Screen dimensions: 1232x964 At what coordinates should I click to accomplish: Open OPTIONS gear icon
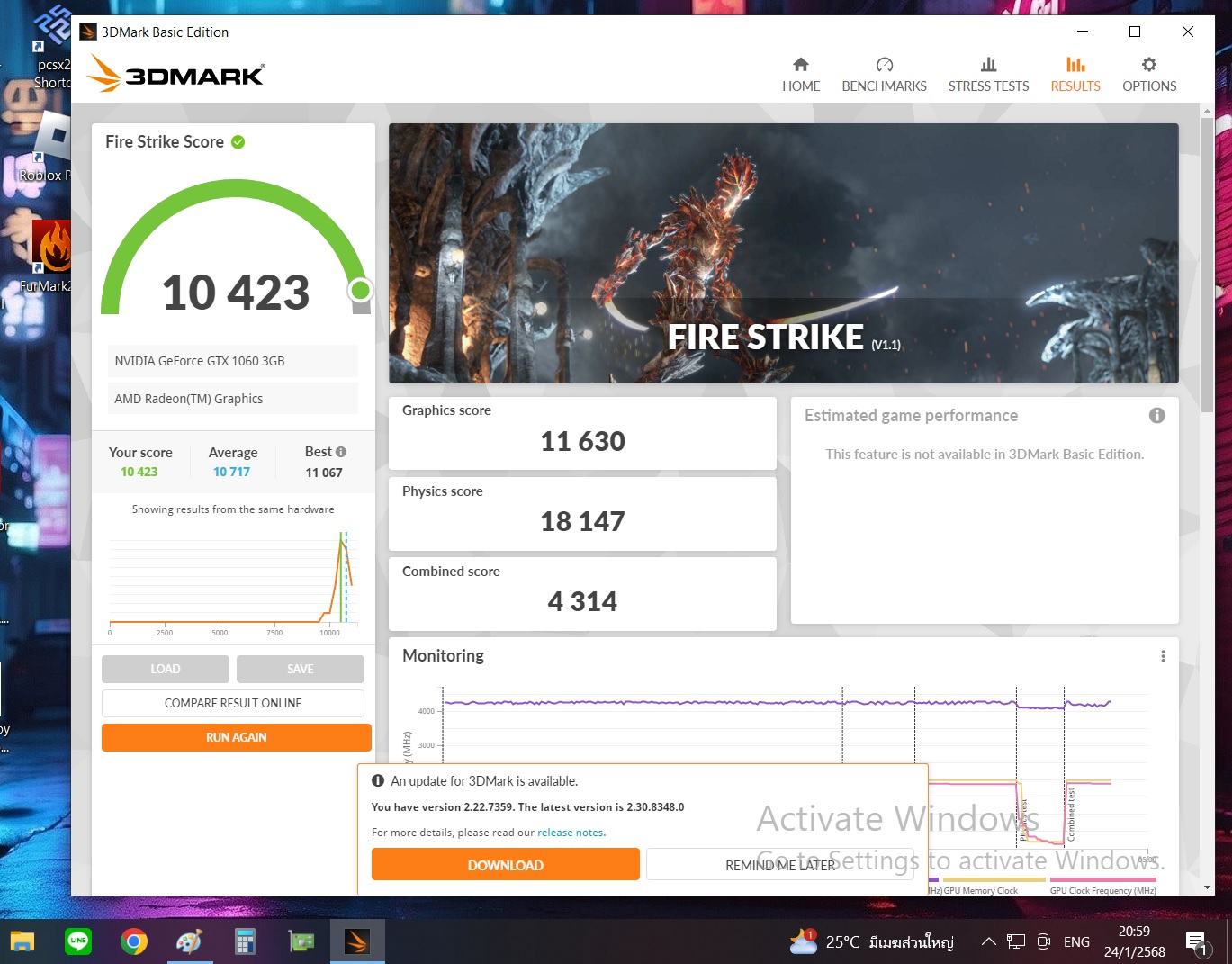coord(1149,64)
